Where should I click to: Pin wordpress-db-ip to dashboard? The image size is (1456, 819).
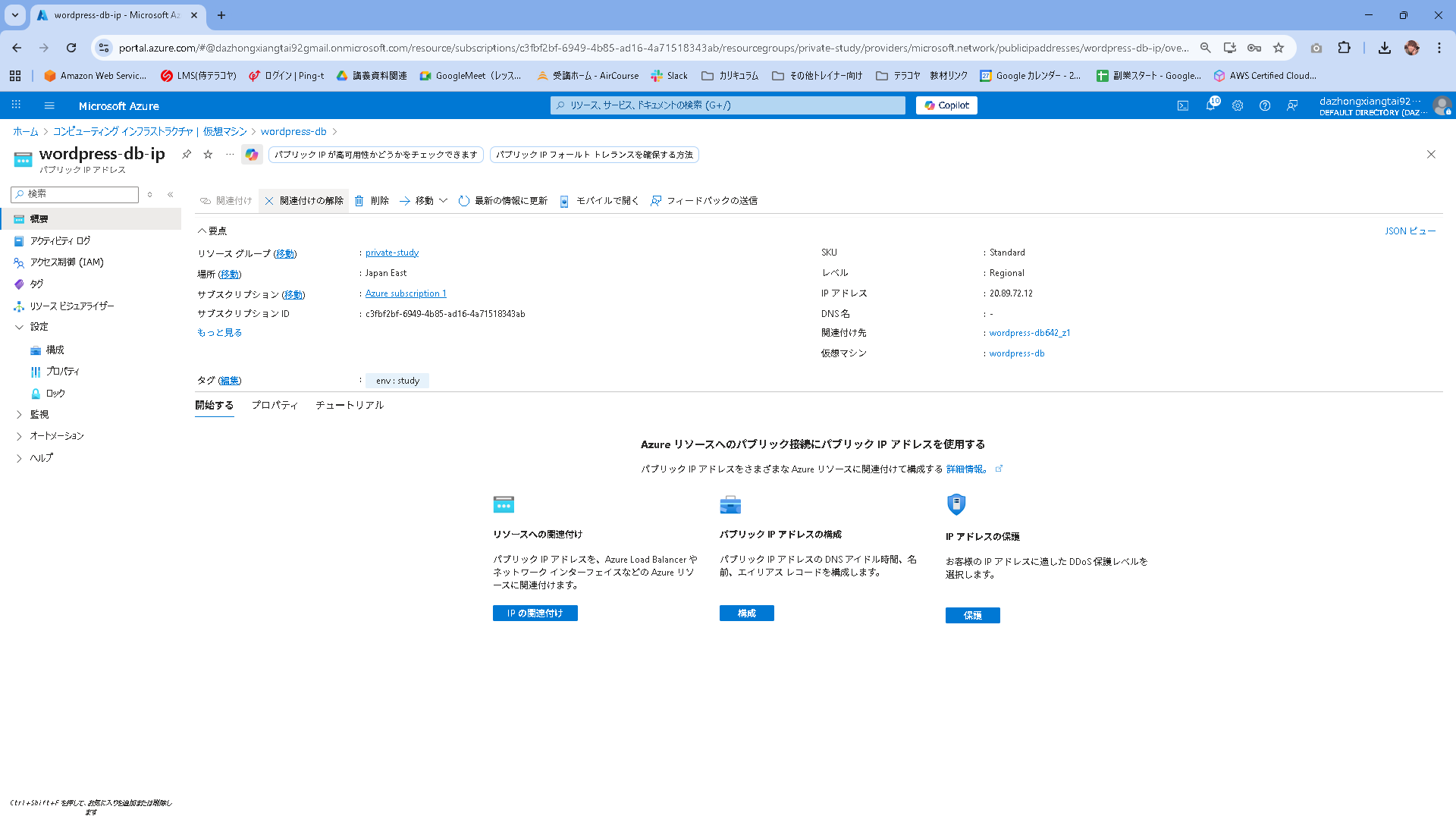point(187,154)
